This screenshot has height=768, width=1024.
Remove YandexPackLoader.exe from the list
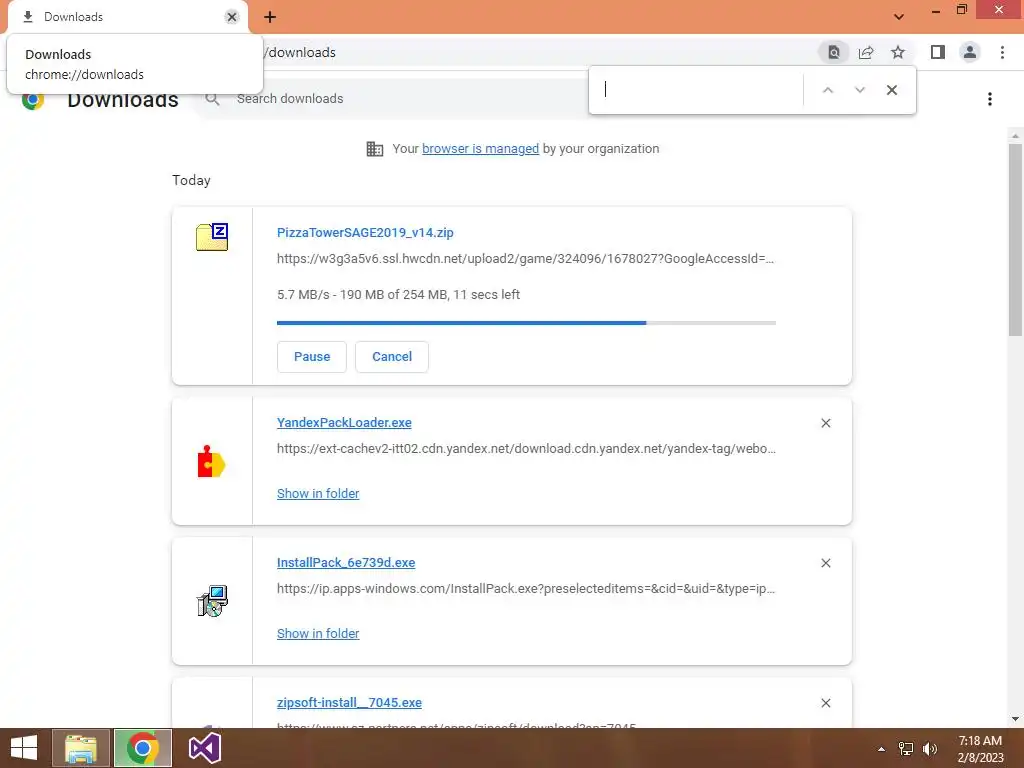pos(825,423)
